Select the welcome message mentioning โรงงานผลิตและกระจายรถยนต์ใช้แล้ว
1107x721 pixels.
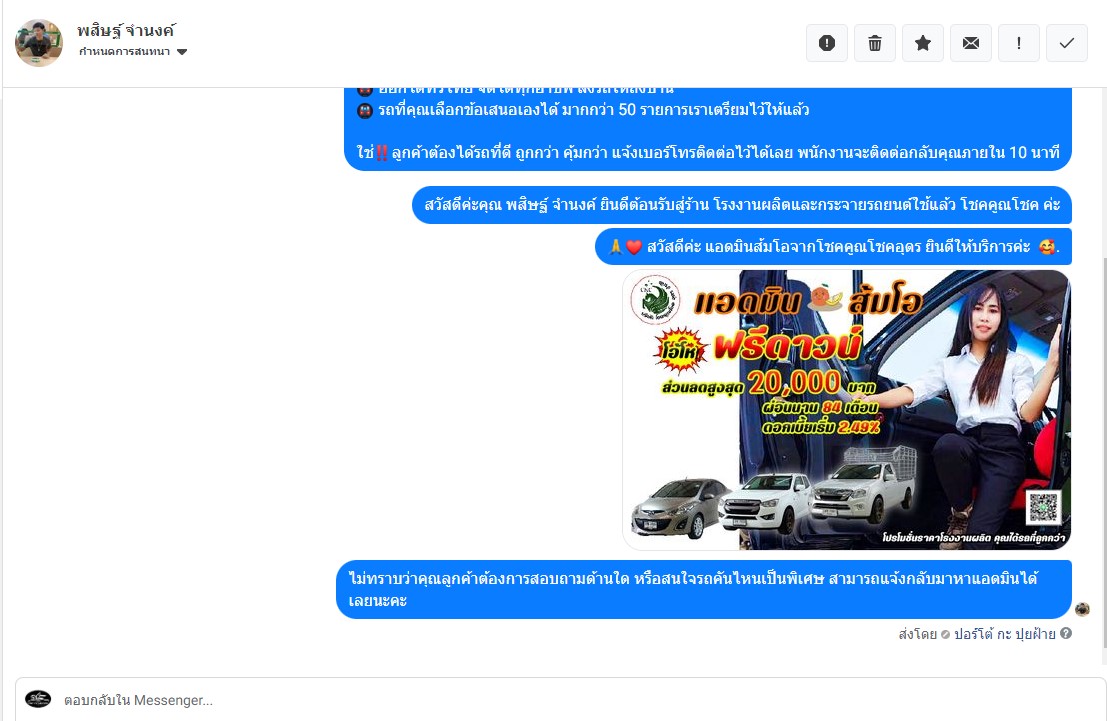click(x=742, y=205)
